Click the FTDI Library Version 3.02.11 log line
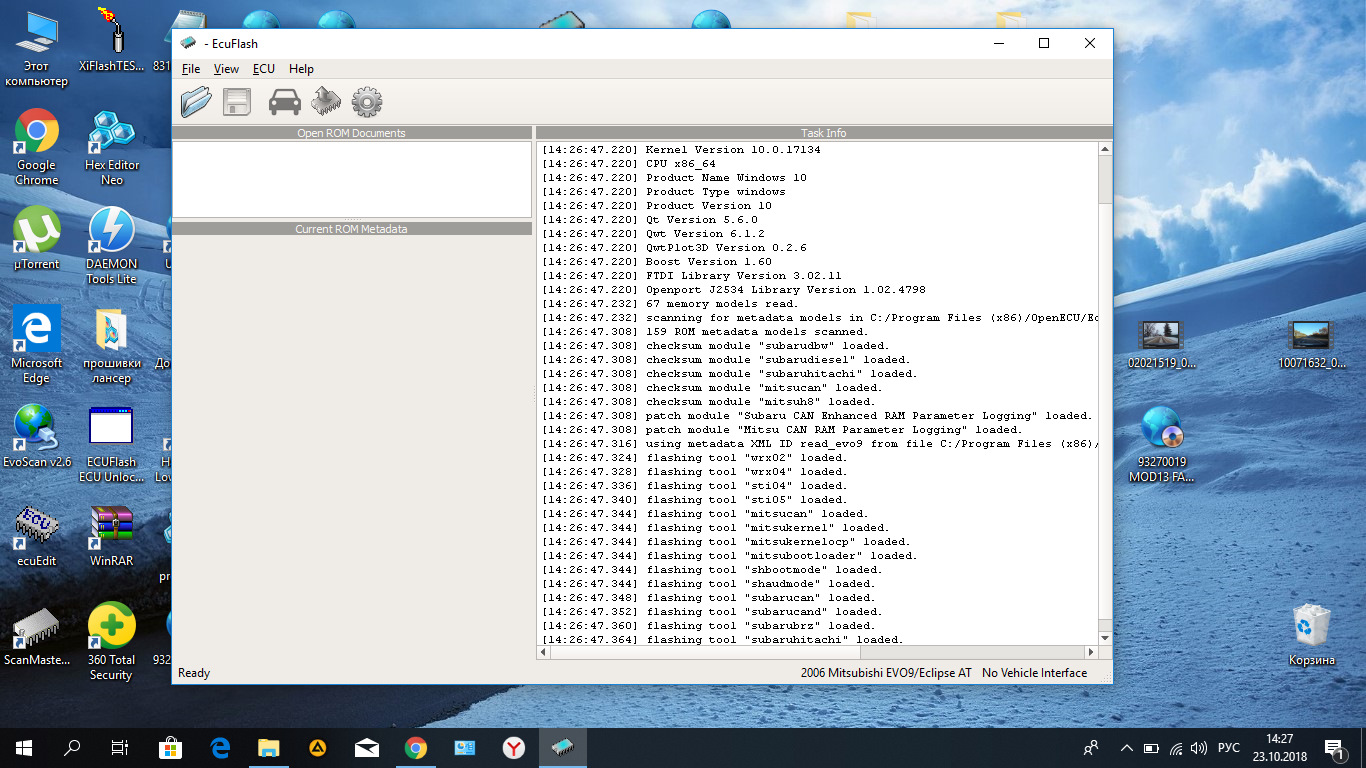 coord(692,276)
